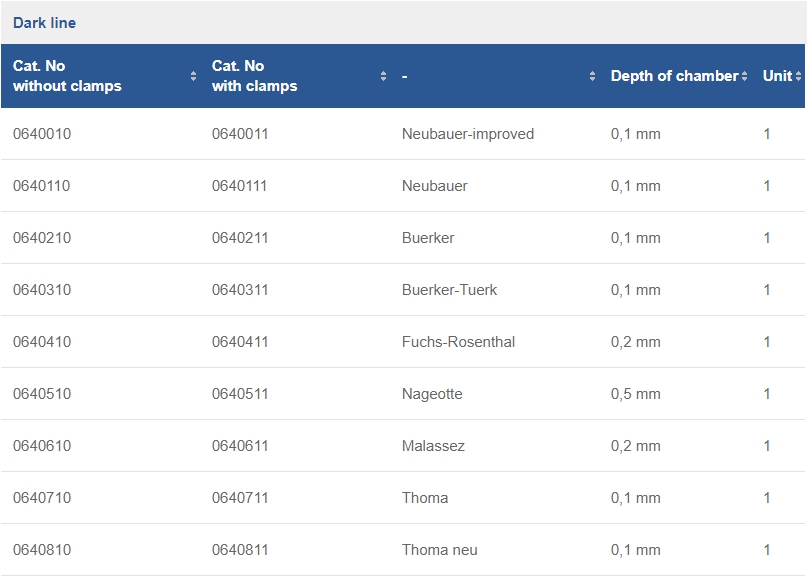The height and width of the screenshot is (576, 807).
Task: Sort by Depth of chamber arrow icon
Action: [x=744, y=76]
